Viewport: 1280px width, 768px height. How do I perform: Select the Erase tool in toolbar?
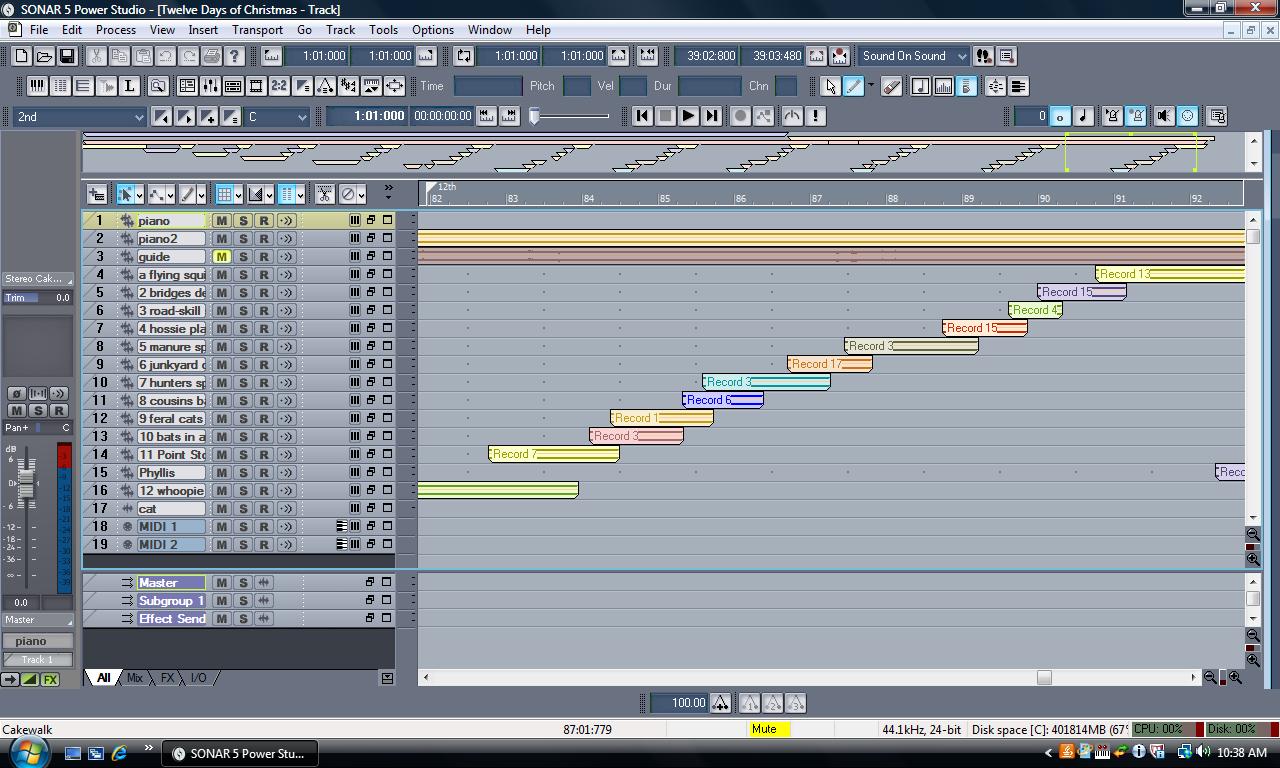[891, 86]
